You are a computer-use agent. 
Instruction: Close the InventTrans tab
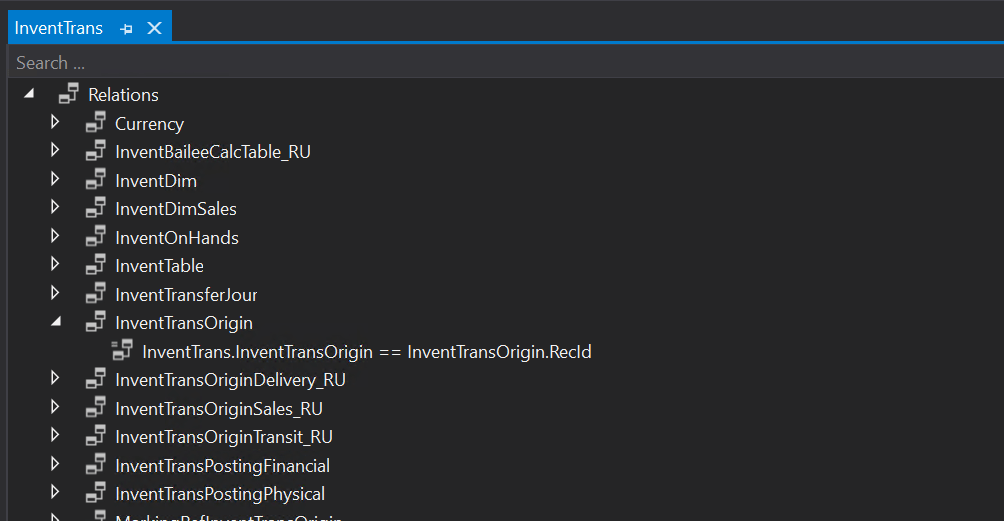point(154,28)
